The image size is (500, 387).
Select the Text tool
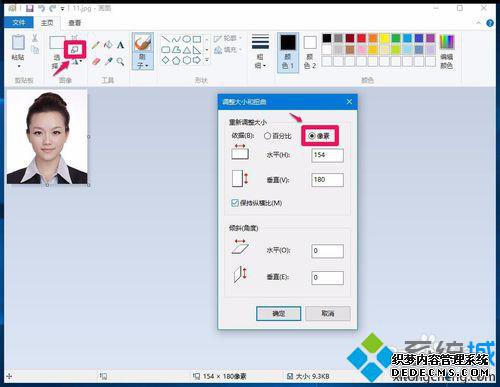(x=120, y=45)
